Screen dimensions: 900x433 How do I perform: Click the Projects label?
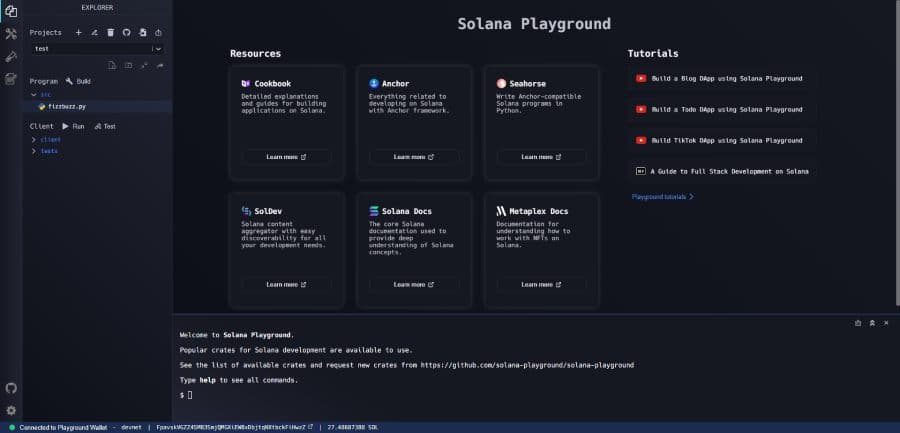tap(45, 33)
